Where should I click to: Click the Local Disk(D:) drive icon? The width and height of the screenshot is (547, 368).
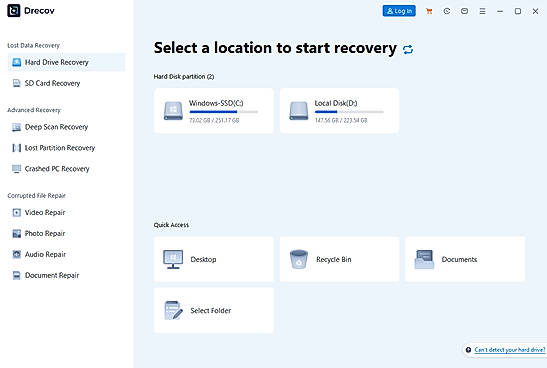tap(299, 111)
